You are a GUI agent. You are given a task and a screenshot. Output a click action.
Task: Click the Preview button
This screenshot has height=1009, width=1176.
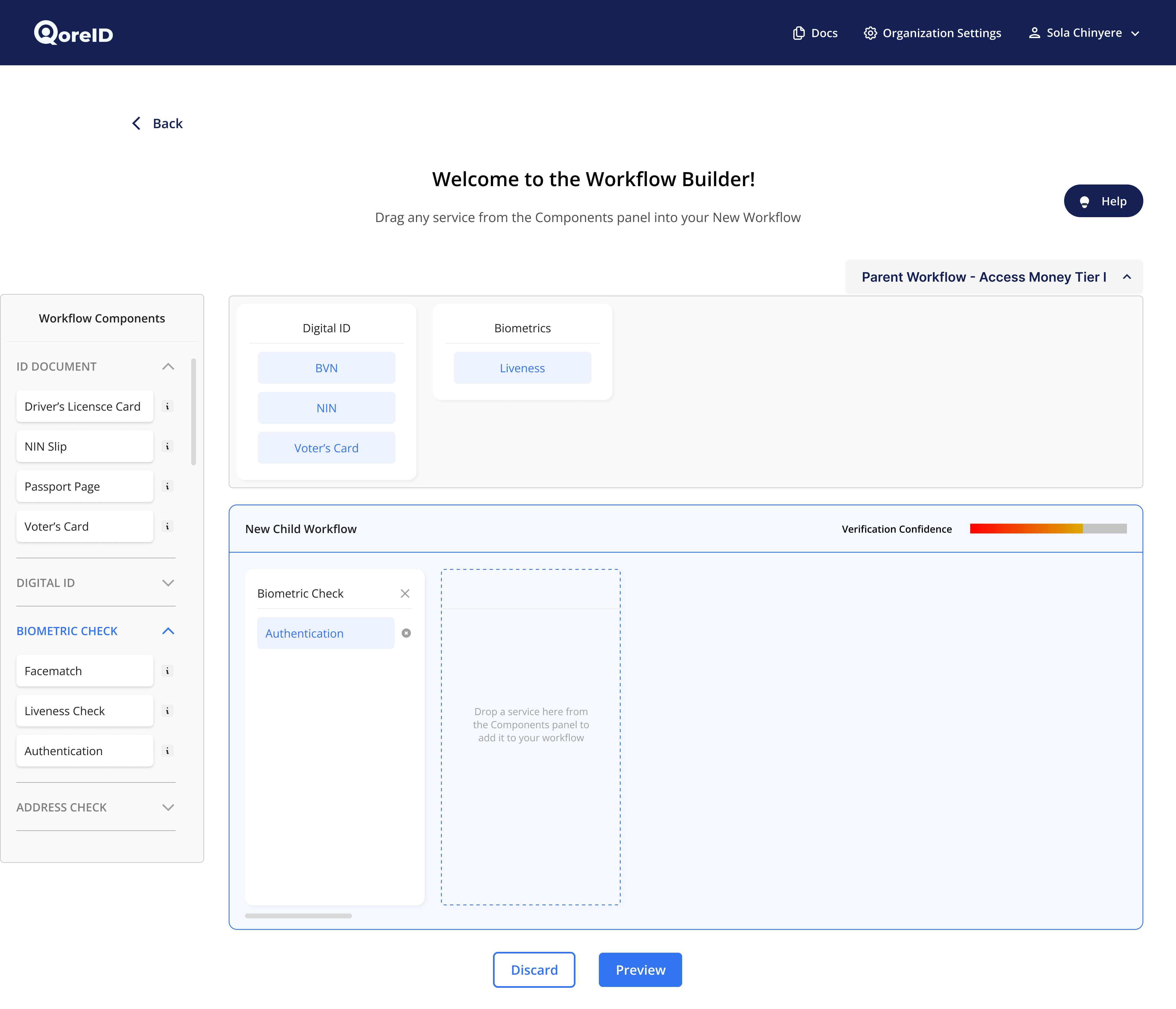pyautogui.click(x=640, y=970)
